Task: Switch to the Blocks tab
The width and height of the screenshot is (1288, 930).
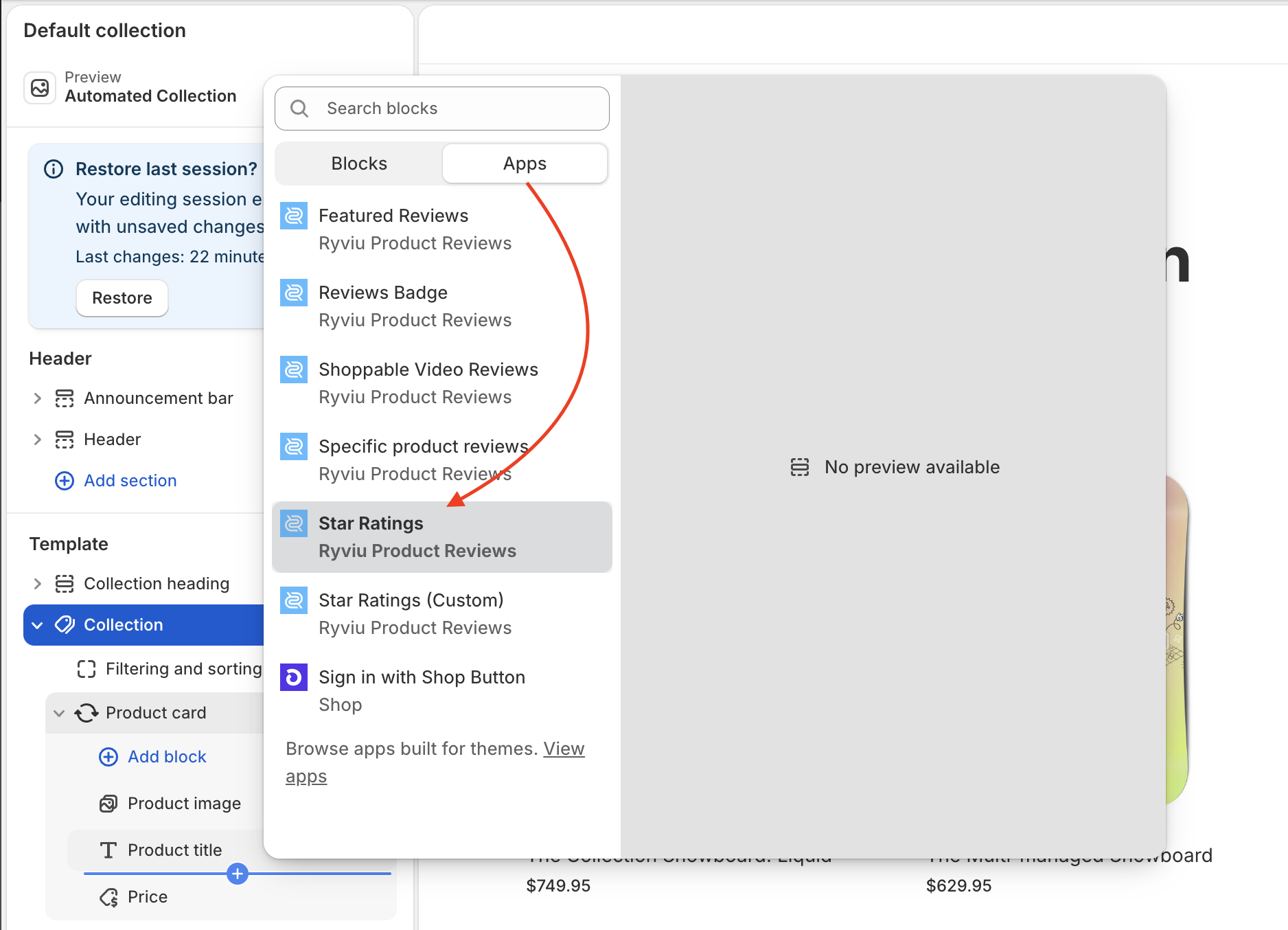Action: [359, 163]
